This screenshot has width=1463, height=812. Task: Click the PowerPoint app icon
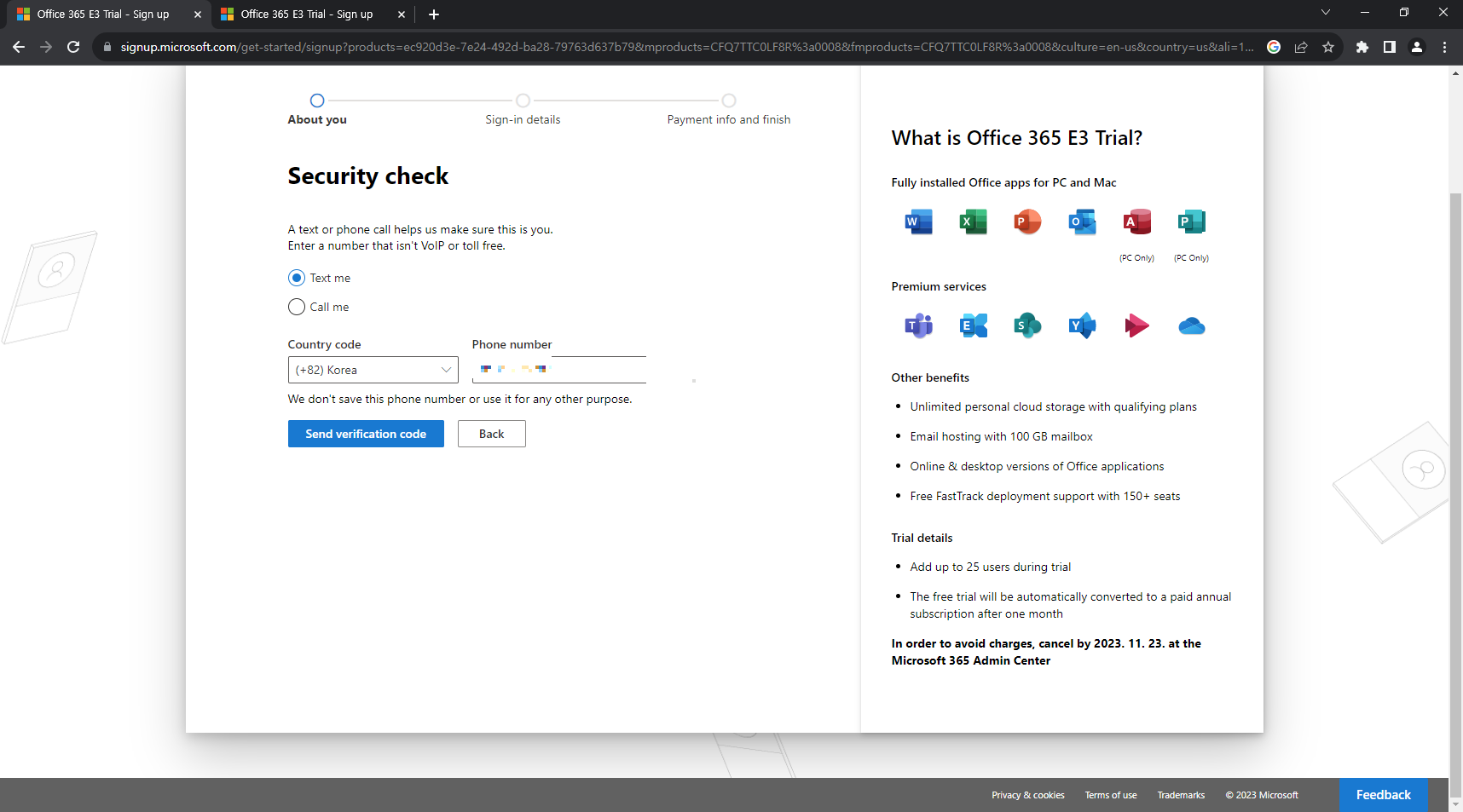pyautogui.click(x=1027, y=222)
